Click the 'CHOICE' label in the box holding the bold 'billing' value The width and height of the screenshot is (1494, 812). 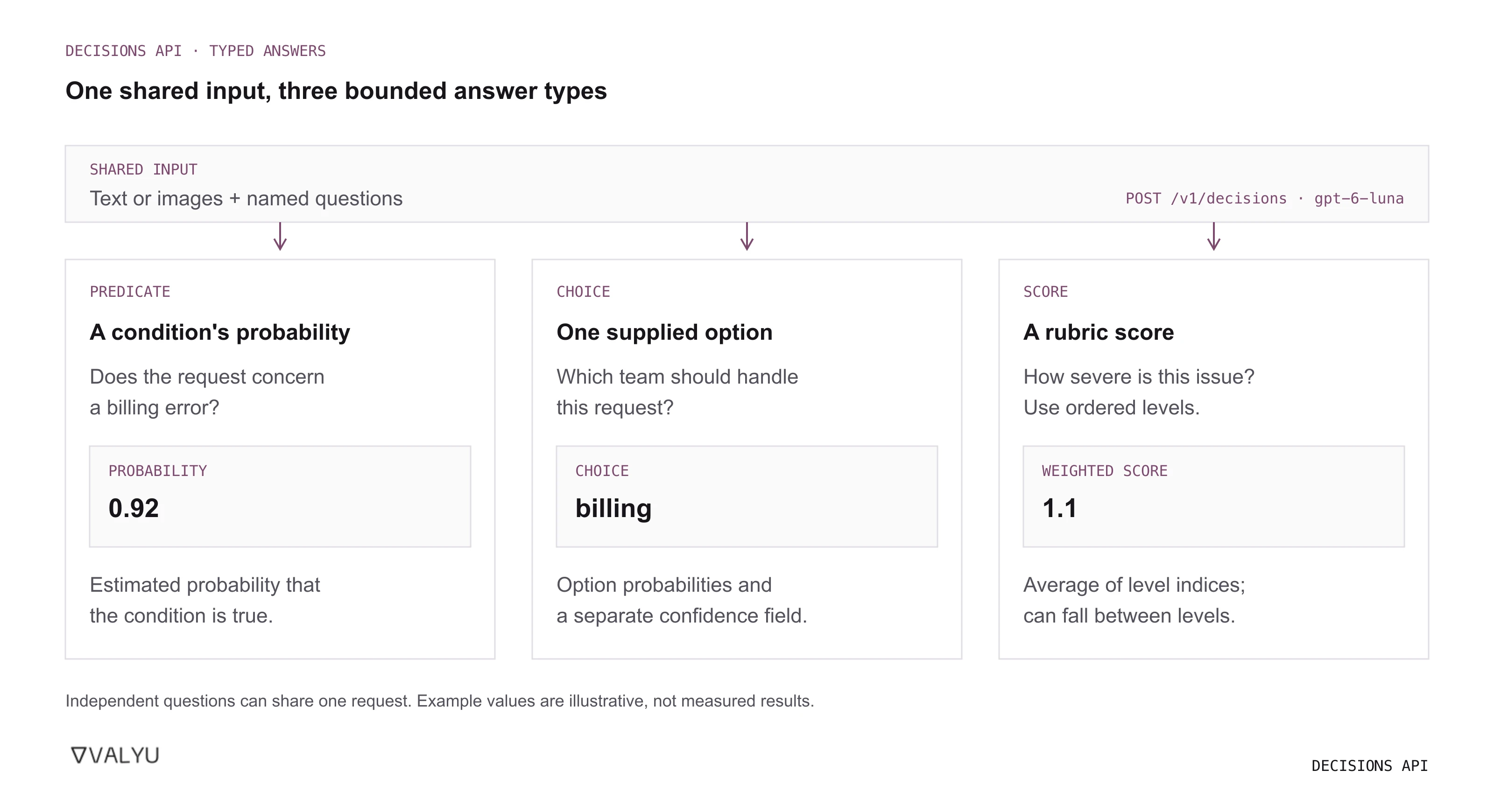(602, 470)
